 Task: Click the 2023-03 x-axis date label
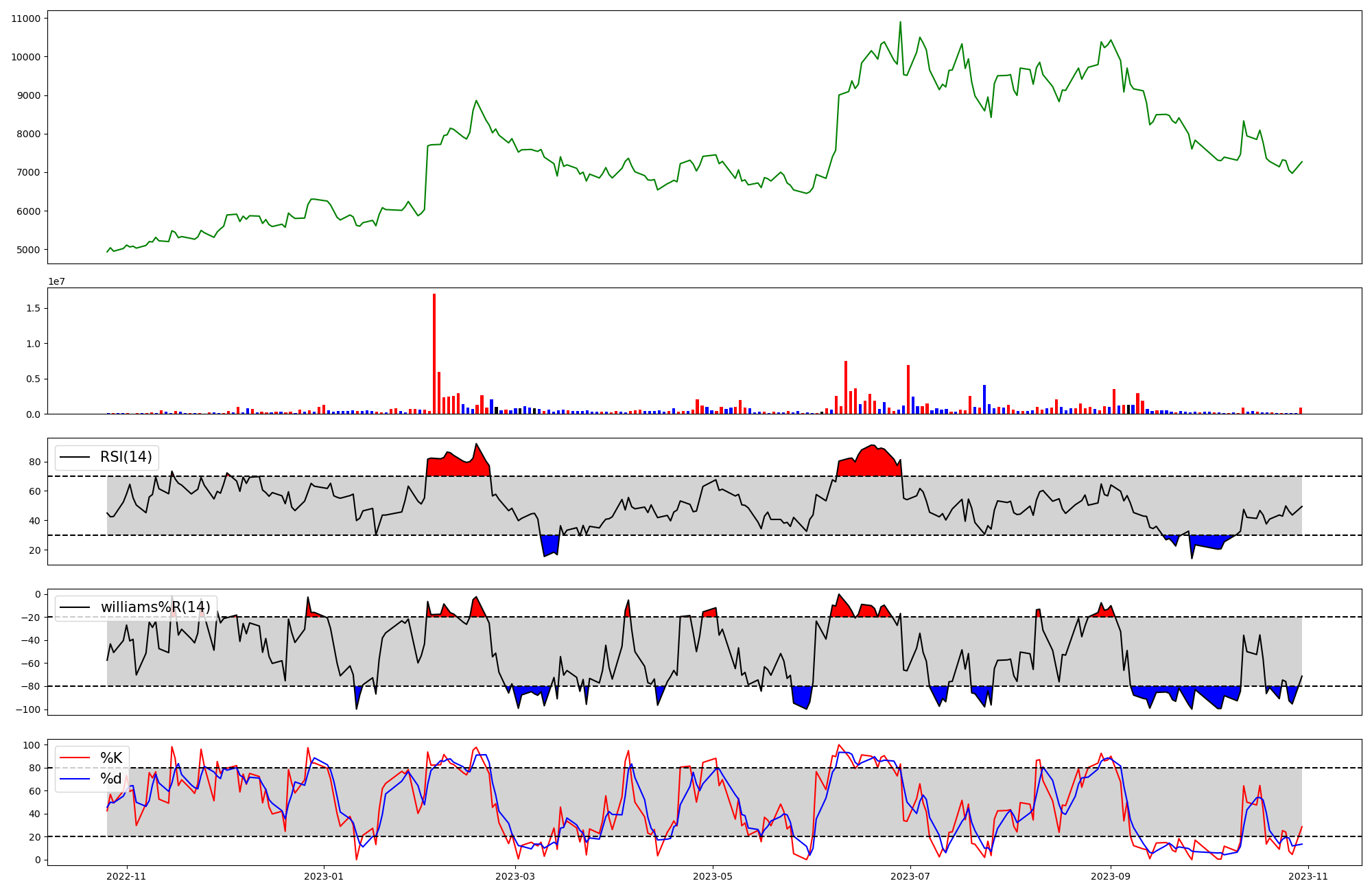coord(514,876)
